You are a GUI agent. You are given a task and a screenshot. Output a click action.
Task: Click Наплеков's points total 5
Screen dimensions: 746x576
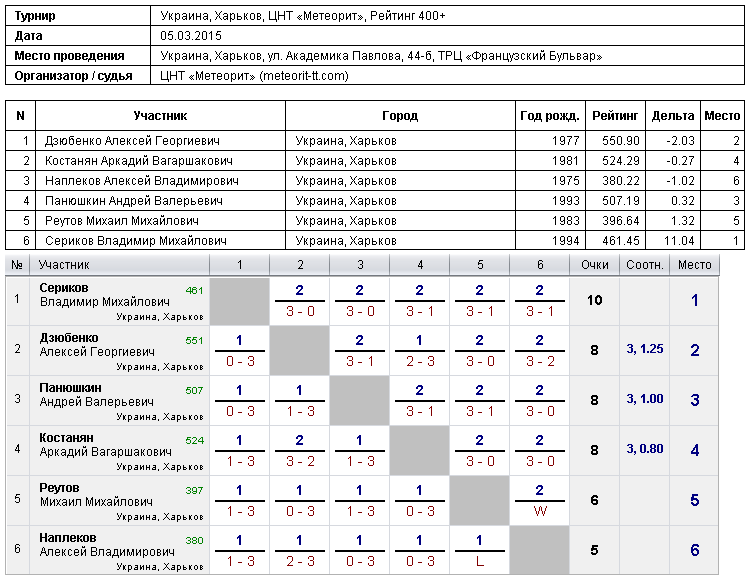click(x=595, y=550)
